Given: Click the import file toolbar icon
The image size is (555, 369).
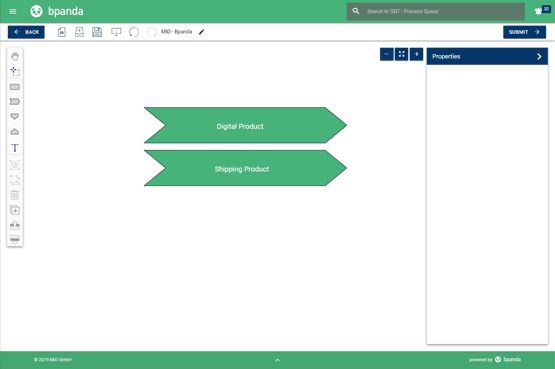Looking at the screenshot, I should coord(79,32).
